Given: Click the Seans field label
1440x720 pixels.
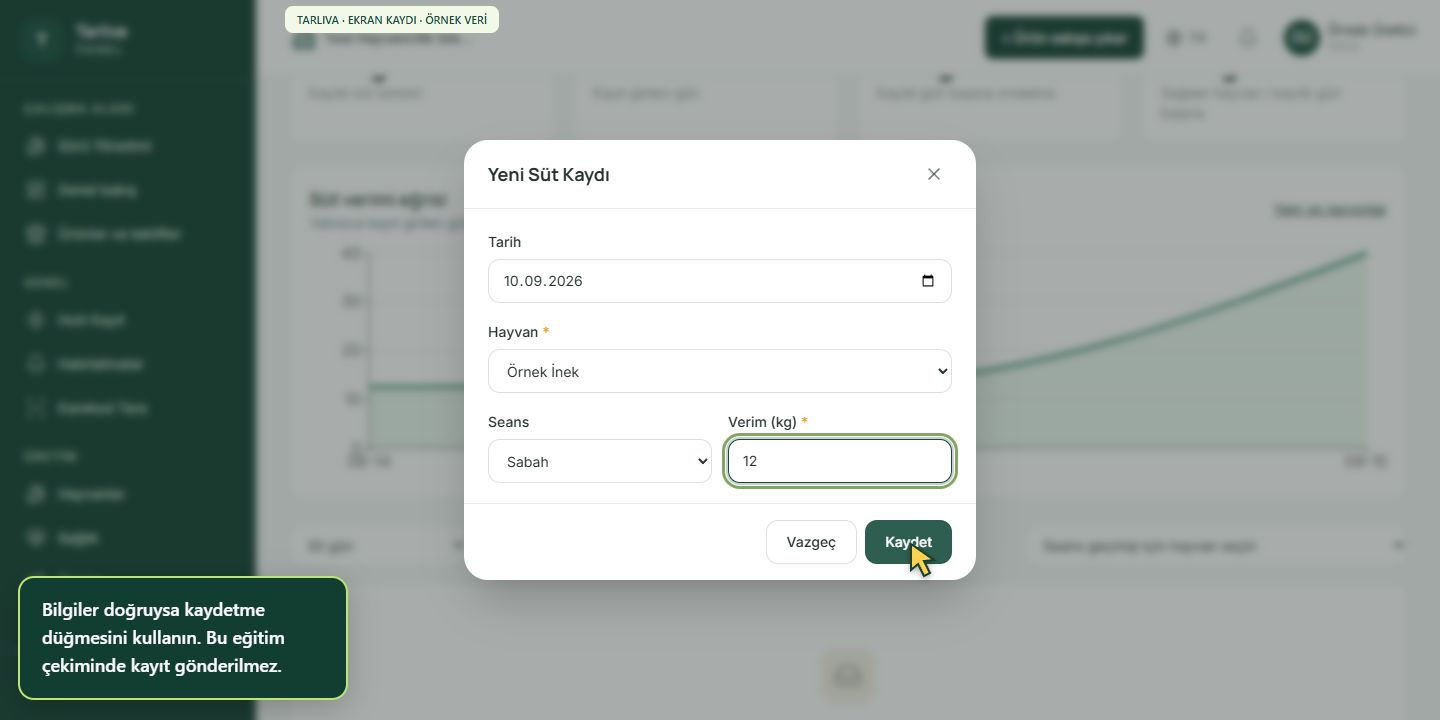Looking at the screenshot, I should point(508,422).
